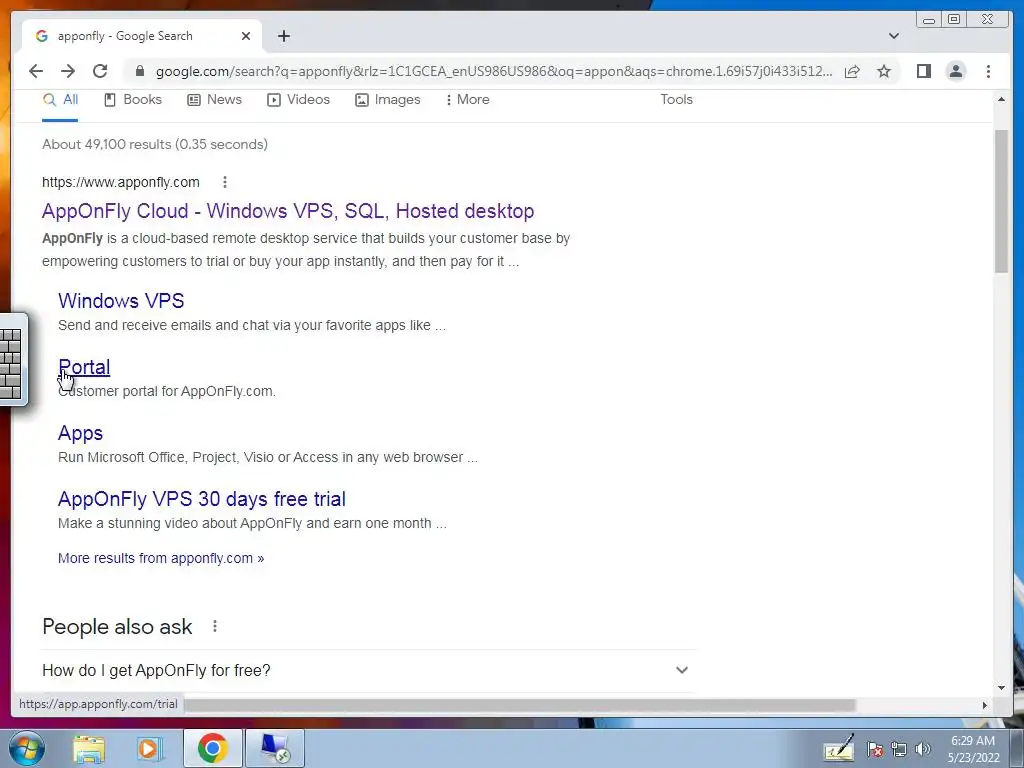Open the Windows VPS sitelink
1024x768 pixels.
[121, 300]
